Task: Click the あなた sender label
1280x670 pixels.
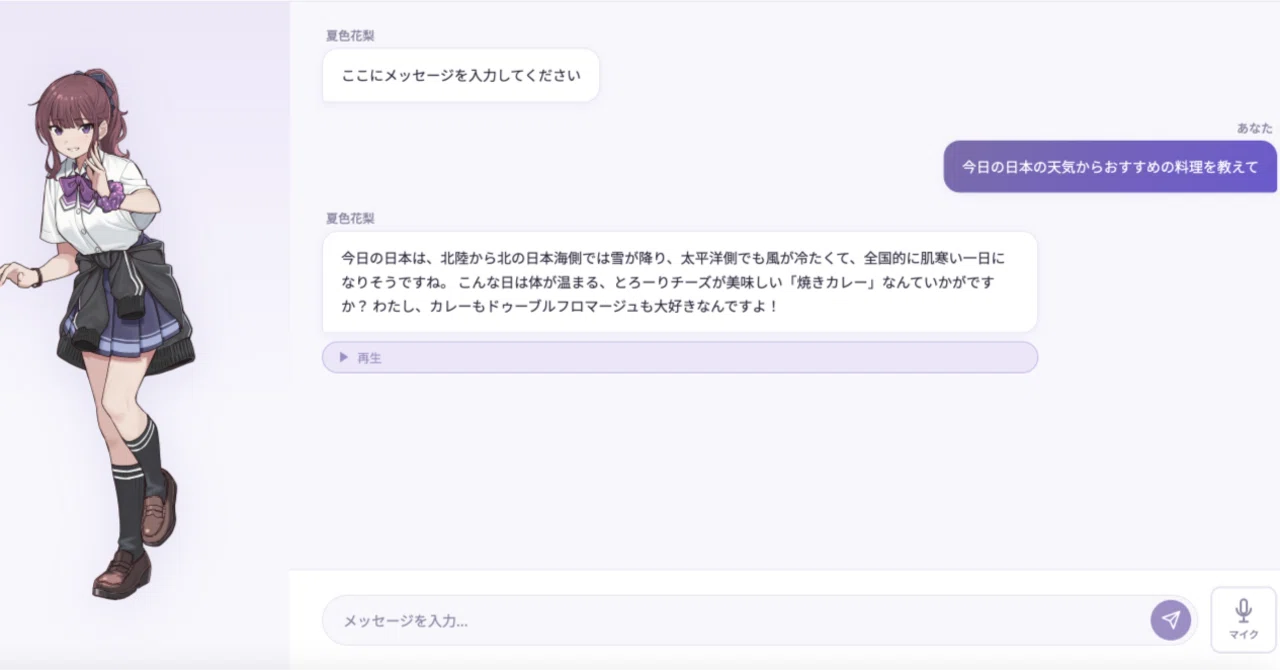Action: point(1255,128)
